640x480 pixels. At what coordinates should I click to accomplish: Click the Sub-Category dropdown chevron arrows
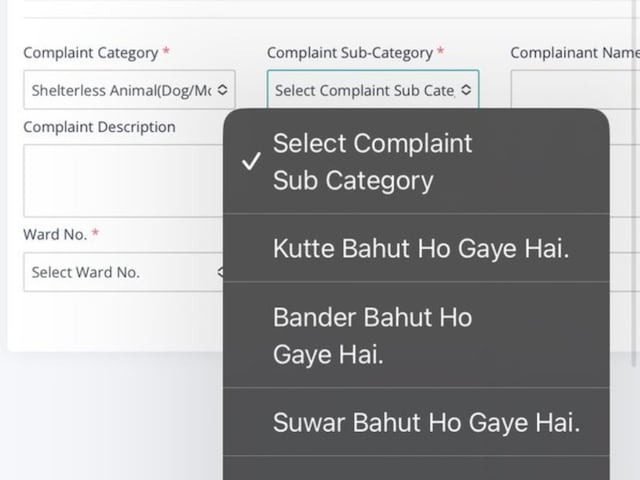(x=466, y=90)
